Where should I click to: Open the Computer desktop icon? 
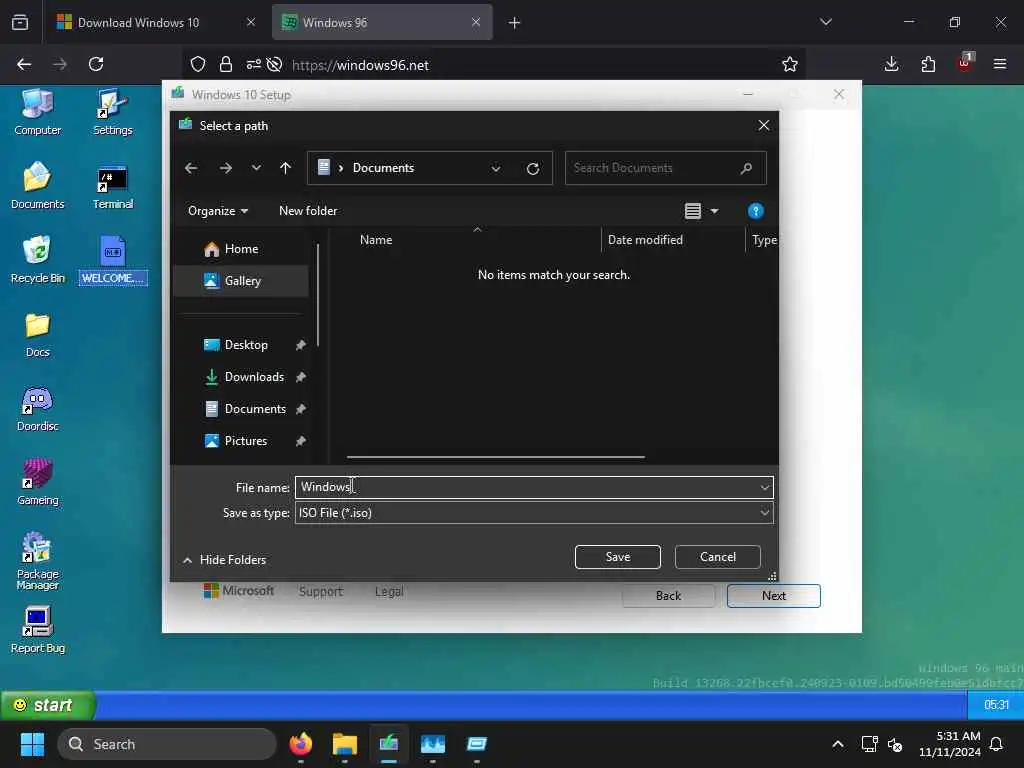(x=37, y=112)
